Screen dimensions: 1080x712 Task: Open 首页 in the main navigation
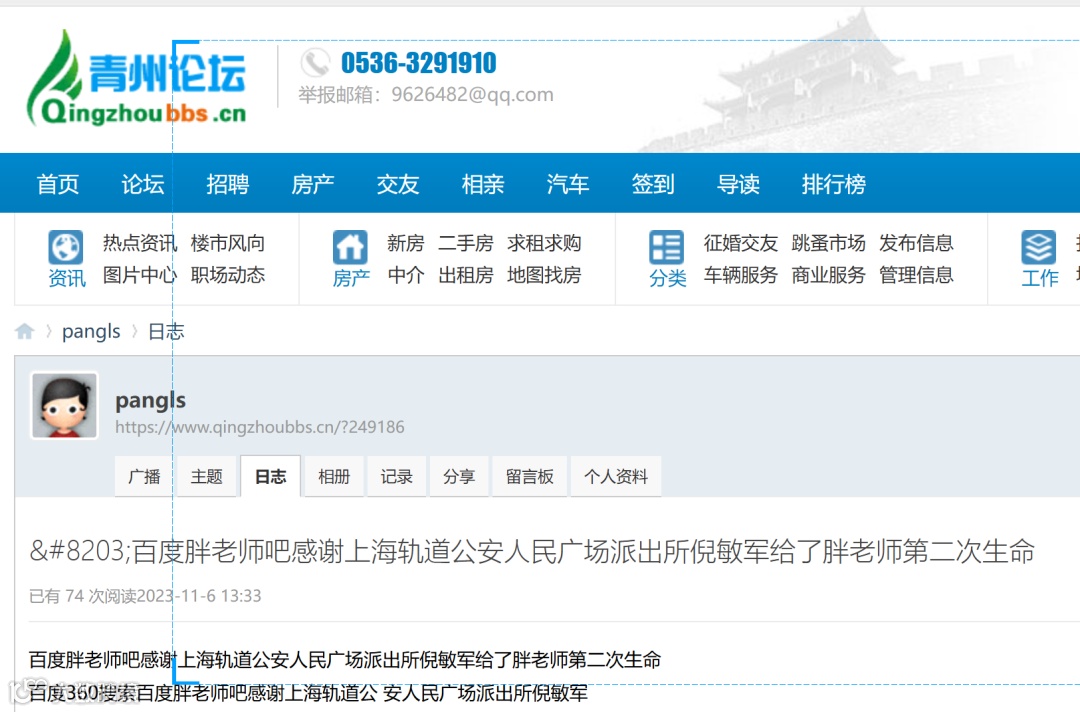(x=58, y=184)
